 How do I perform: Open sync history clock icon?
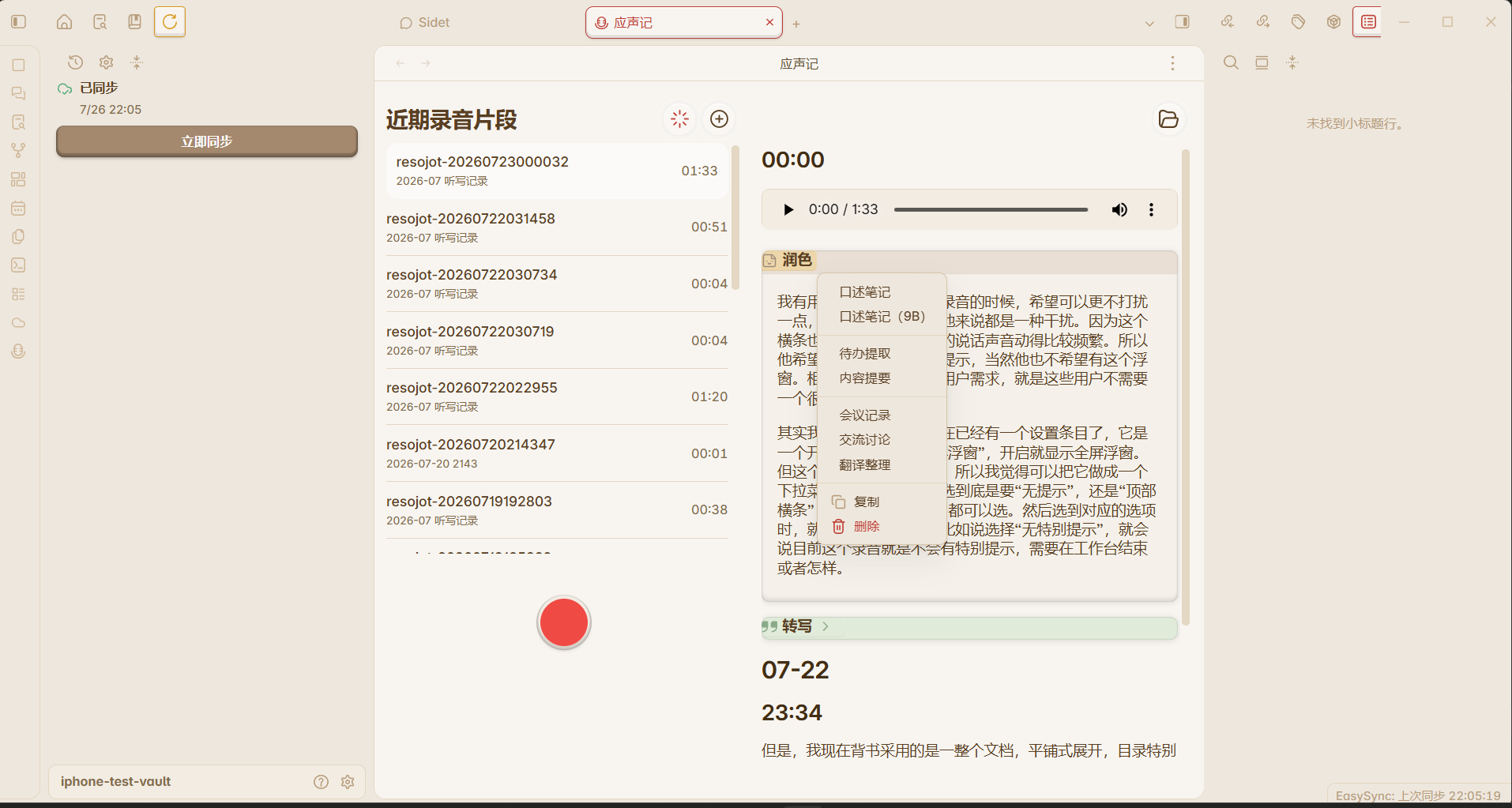tap(75, 62)
